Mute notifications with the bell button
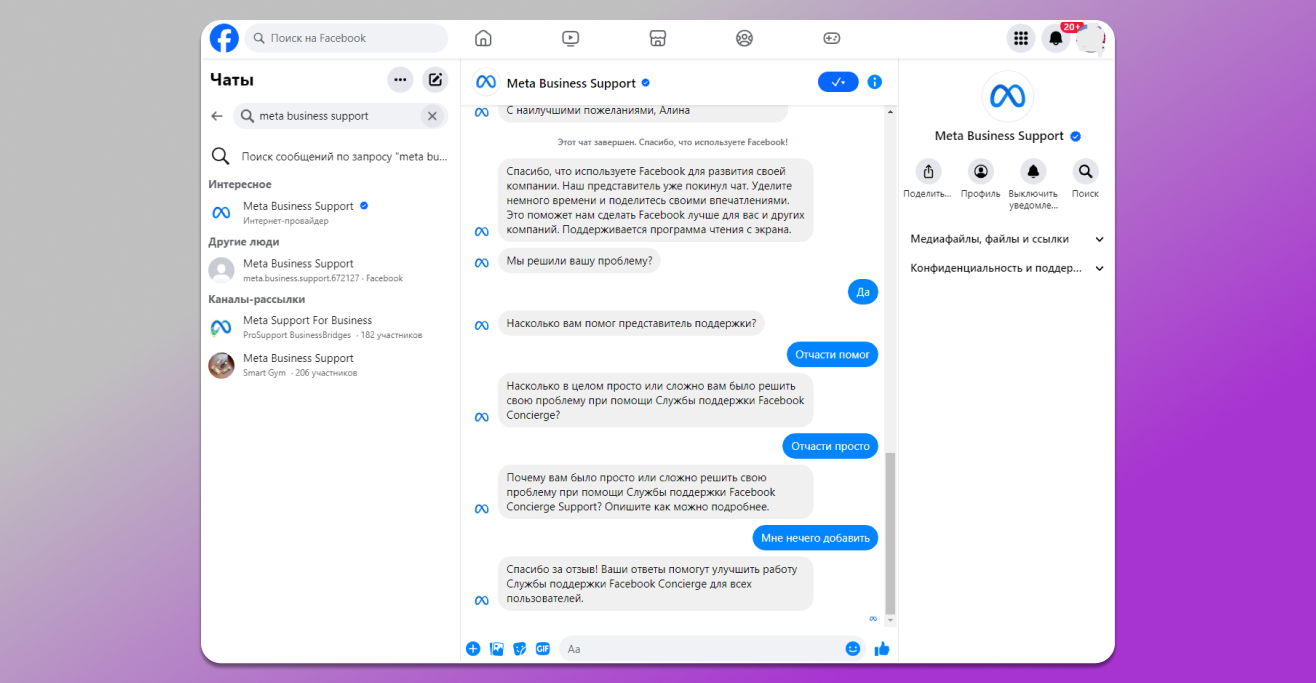 pos(1033,171)
